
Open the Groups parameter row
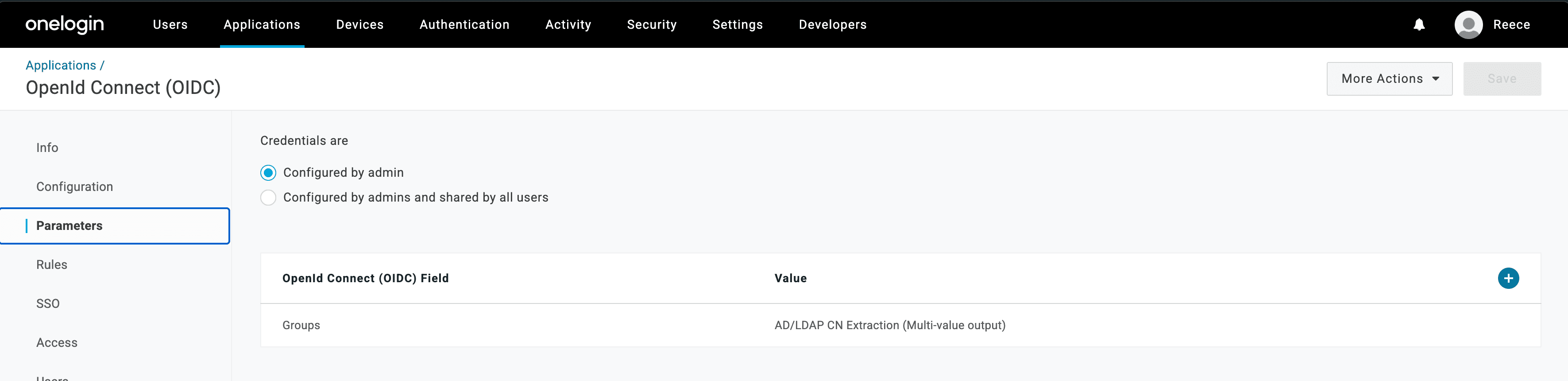tap(900, 325)
